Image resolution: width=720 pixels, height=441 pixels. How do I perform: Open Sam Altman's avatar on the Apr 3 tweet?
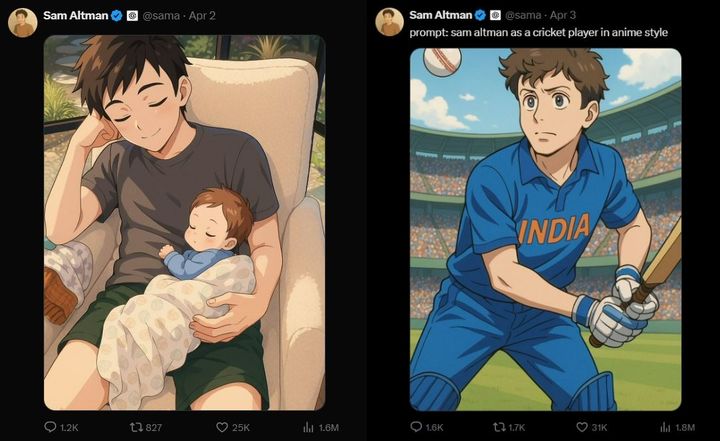[390, 22]
